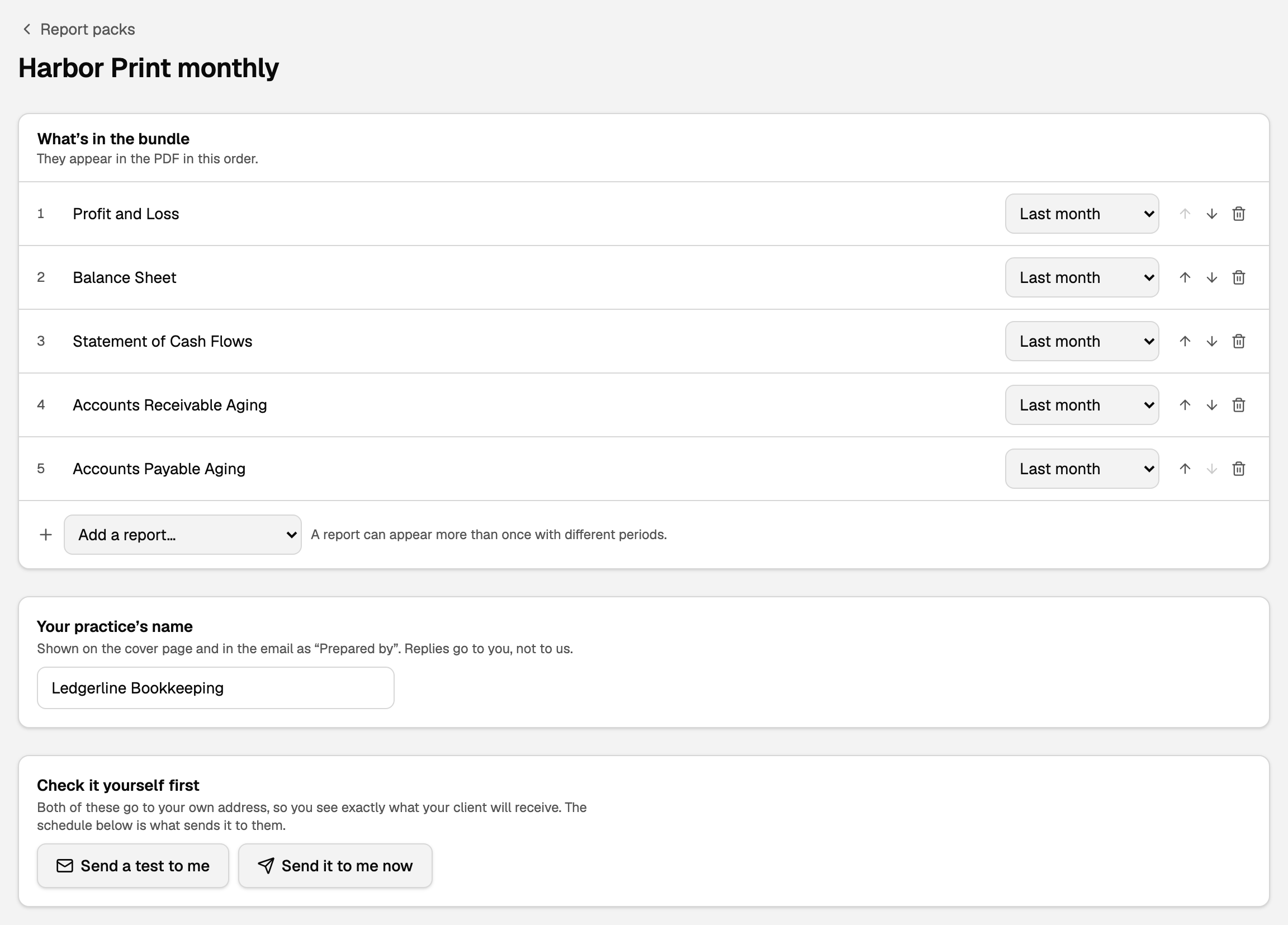
Task: Delete the Profit and Loss report
Action: pos(1239,214)
